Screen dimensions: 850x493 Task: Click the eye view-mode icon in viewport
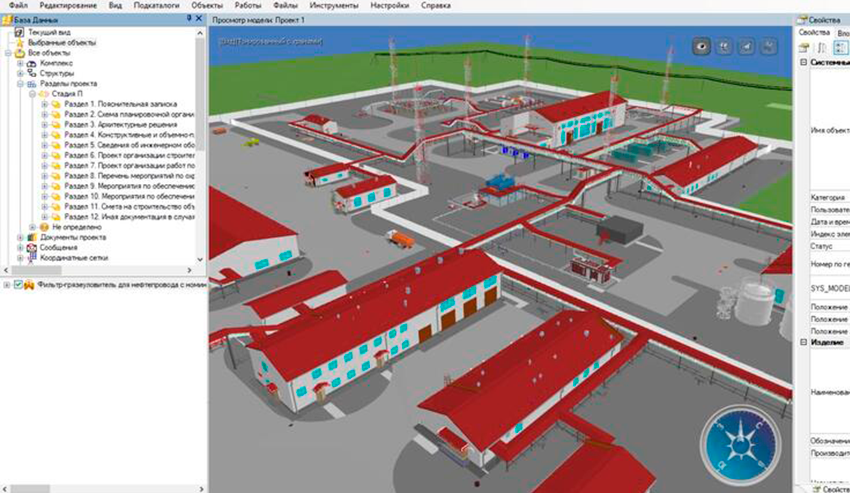[x=704, y=46]
